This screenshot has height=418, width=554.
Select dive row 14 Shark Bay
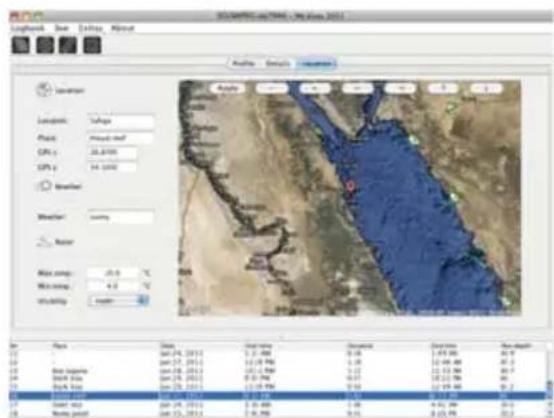click(277, 378)
